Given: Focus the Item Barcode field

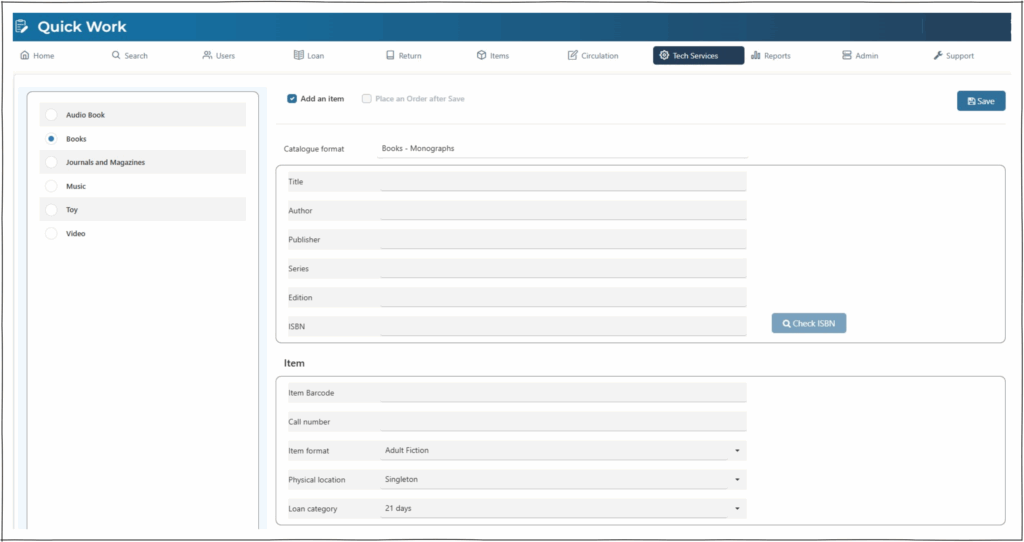Looking at the screenshot, I should point(563,393).
